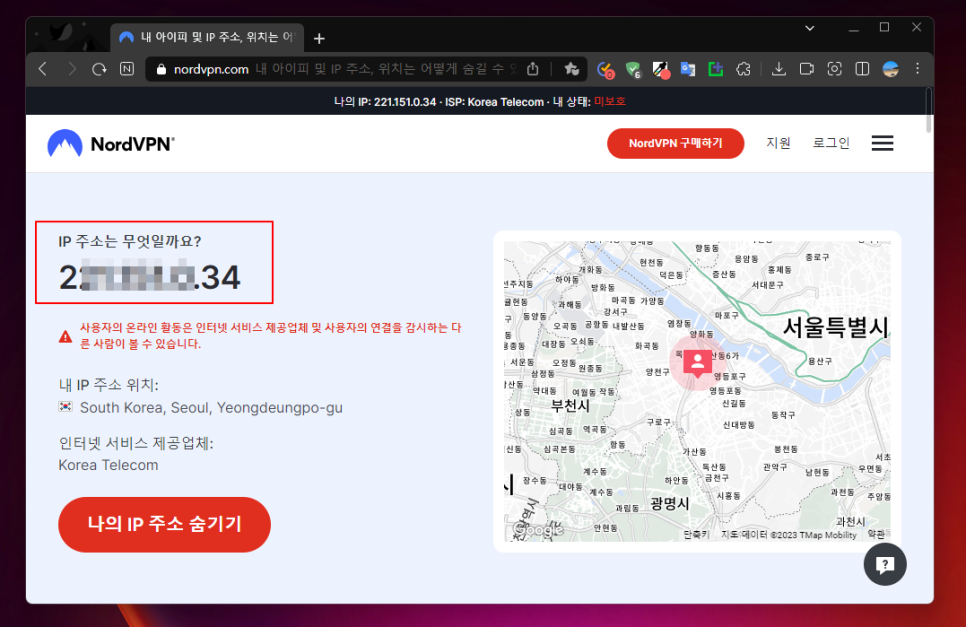966x627 pixels.
Task: Open the translate extension icon
Action: point(688,69)
